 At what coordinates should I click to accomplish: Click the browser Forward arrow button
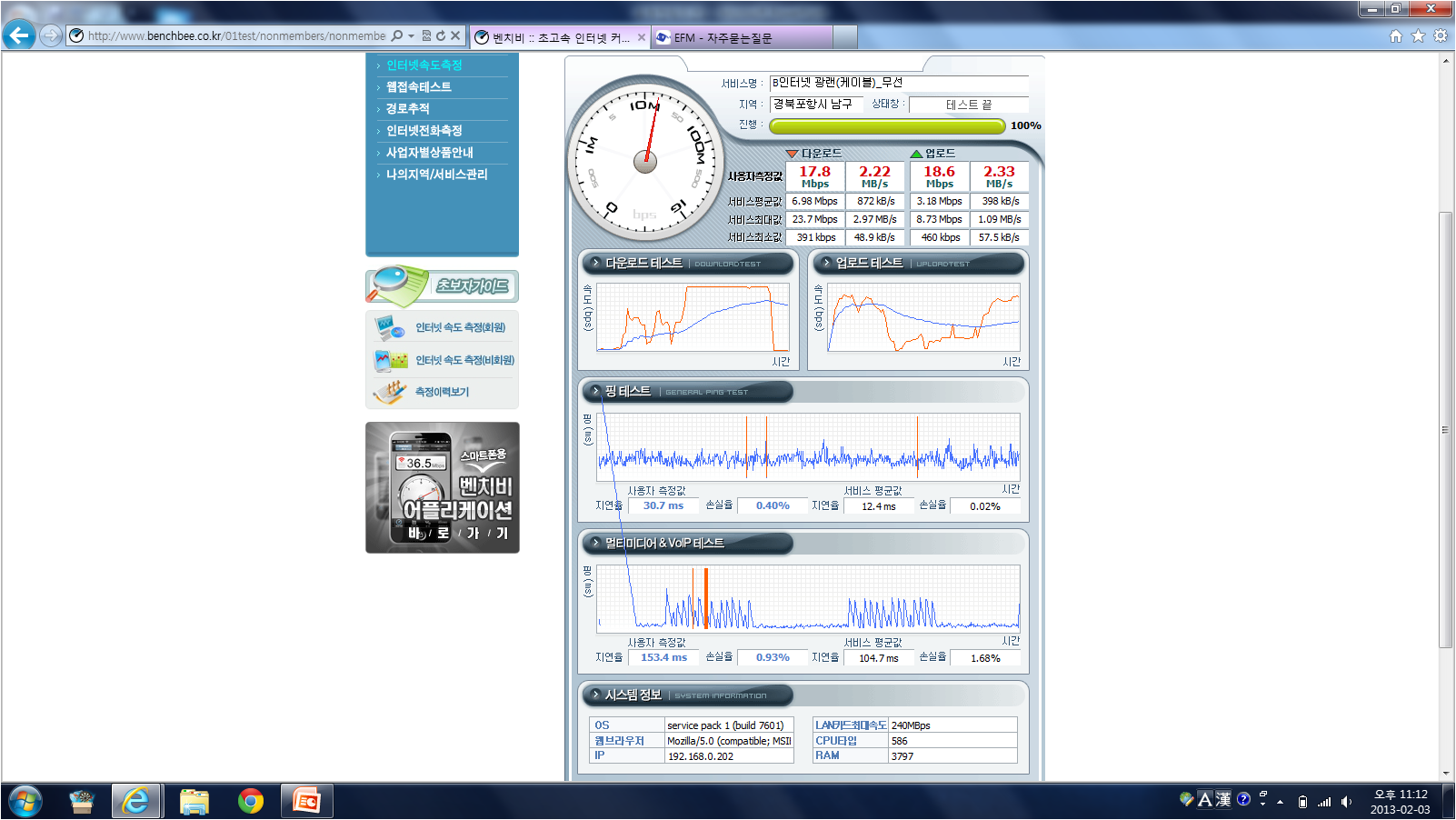pos(51,35)
